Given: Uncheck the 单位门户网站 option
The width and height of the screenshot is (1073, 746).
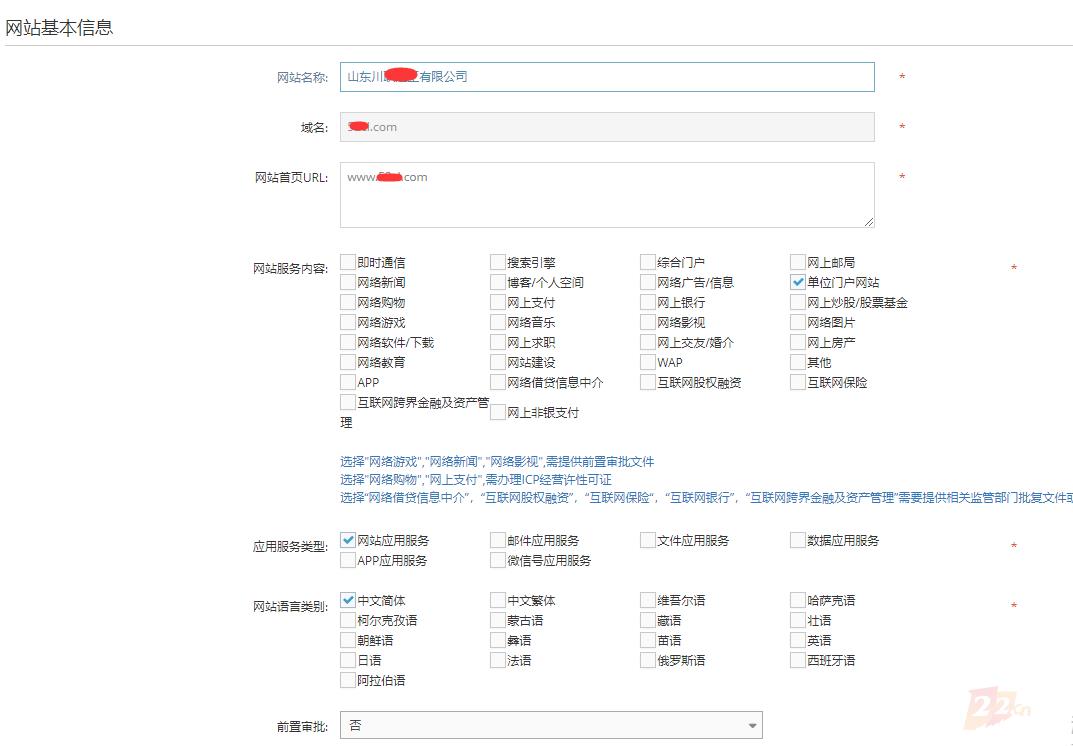Looking at the screenshot, I should point(797,281).
